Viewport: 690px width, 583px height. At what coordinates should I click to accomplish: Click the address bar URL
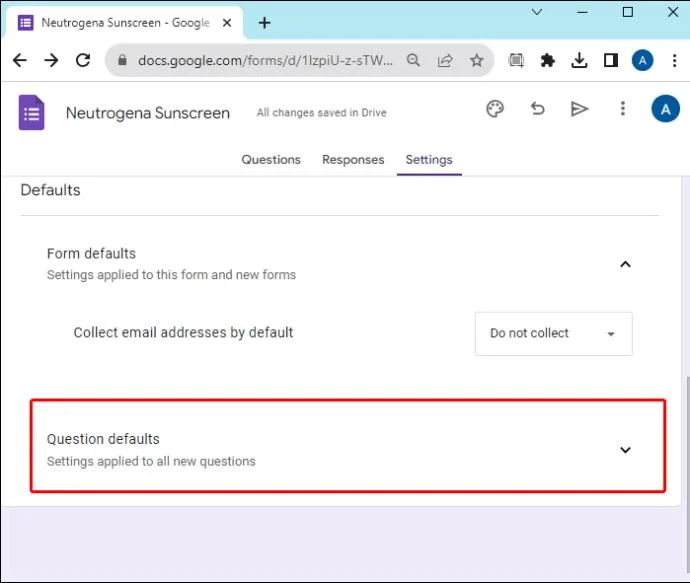265,60
